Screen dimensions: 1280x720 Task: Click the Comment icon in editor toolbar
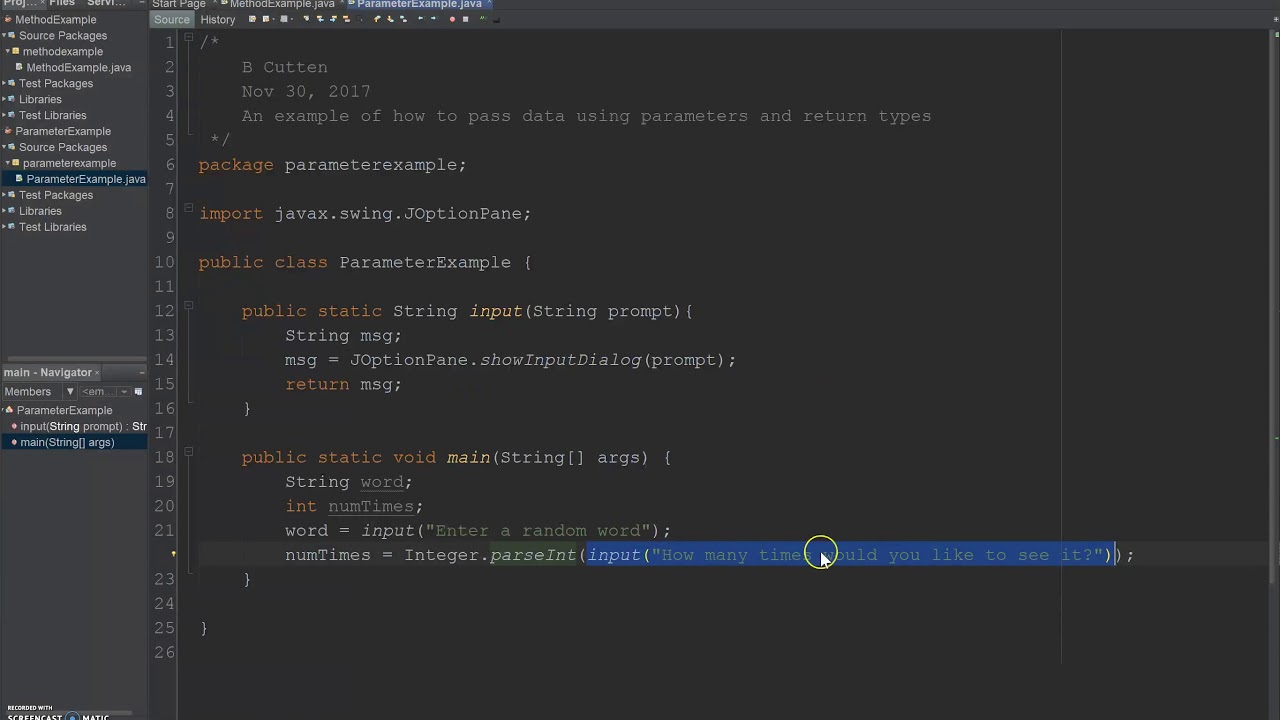click(483, 19)
